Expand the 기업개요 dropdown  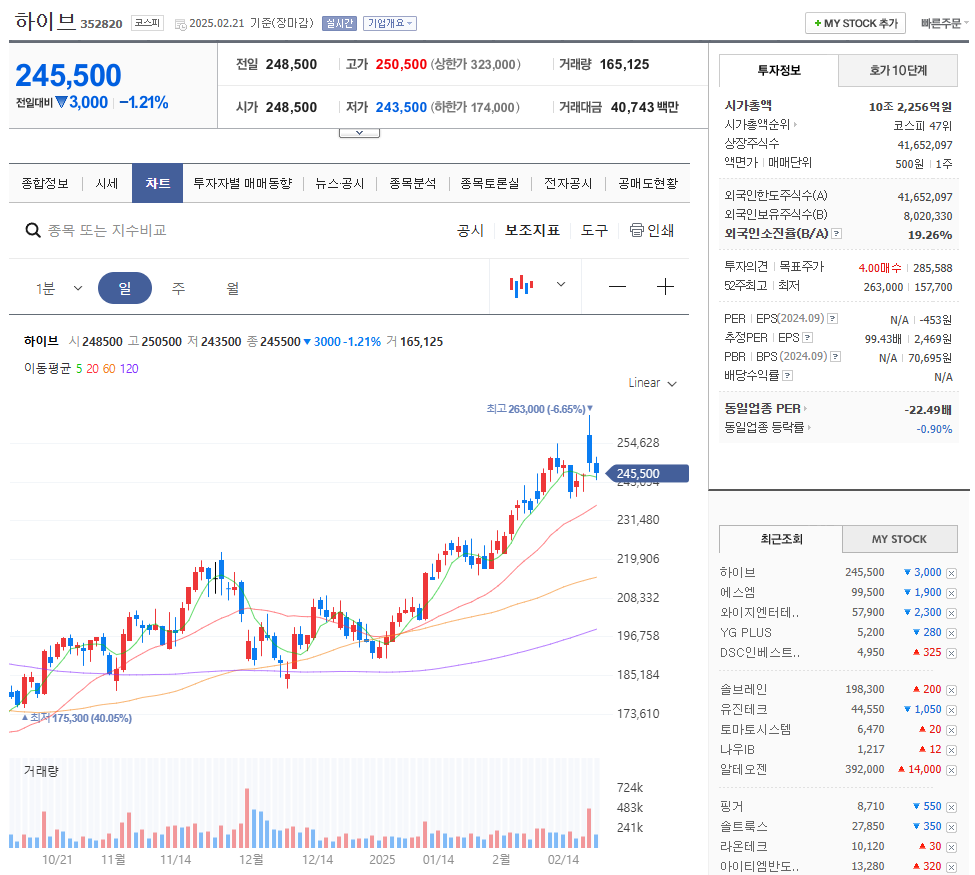tap(389, 22)
